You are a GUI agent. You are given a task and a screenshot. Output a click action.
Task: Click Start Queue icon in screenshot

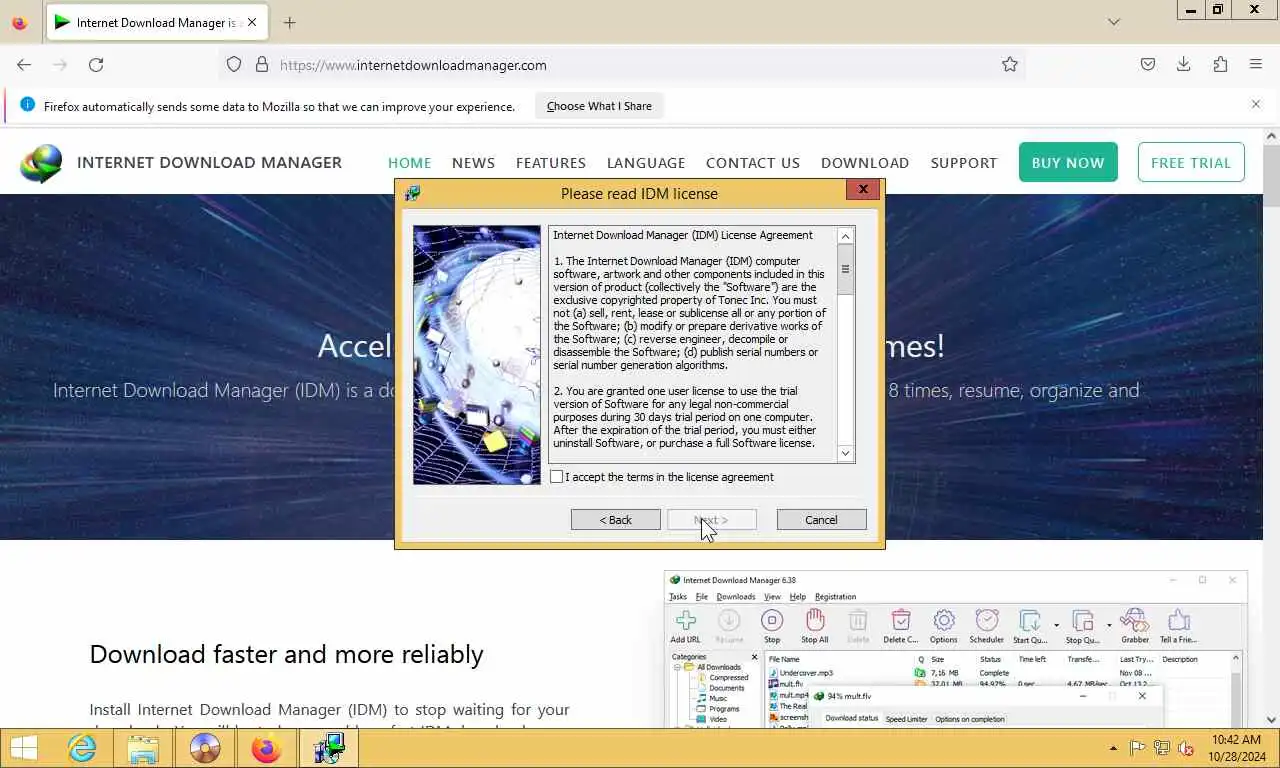[1030, 627]
